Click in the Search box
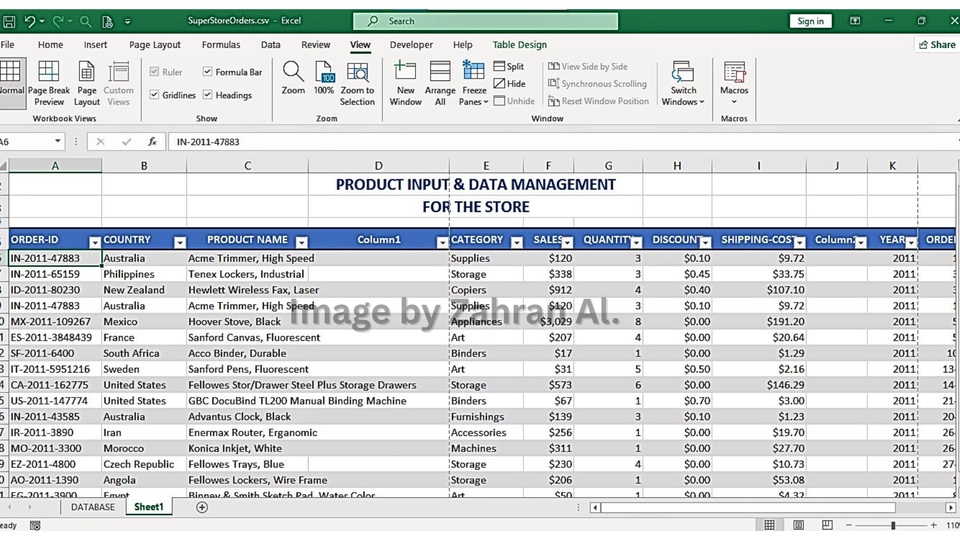The height and width of the screenshot is (540, 960). tap(485, 21)
